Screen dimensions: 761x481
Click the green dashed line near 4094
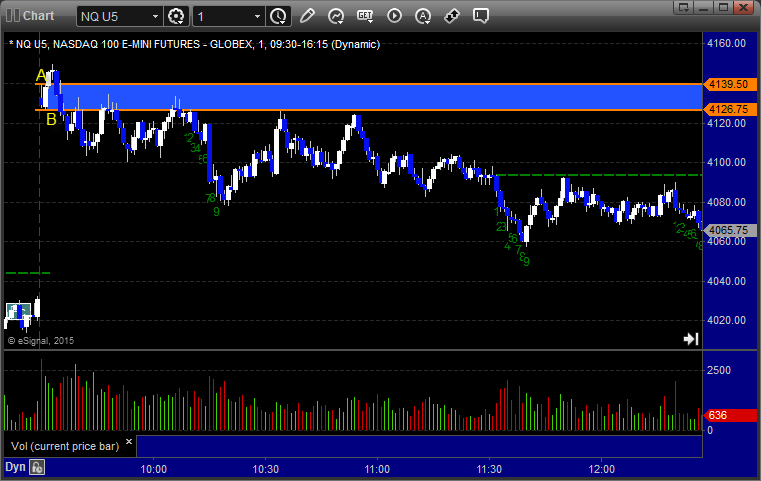click(x=599, y=175)
